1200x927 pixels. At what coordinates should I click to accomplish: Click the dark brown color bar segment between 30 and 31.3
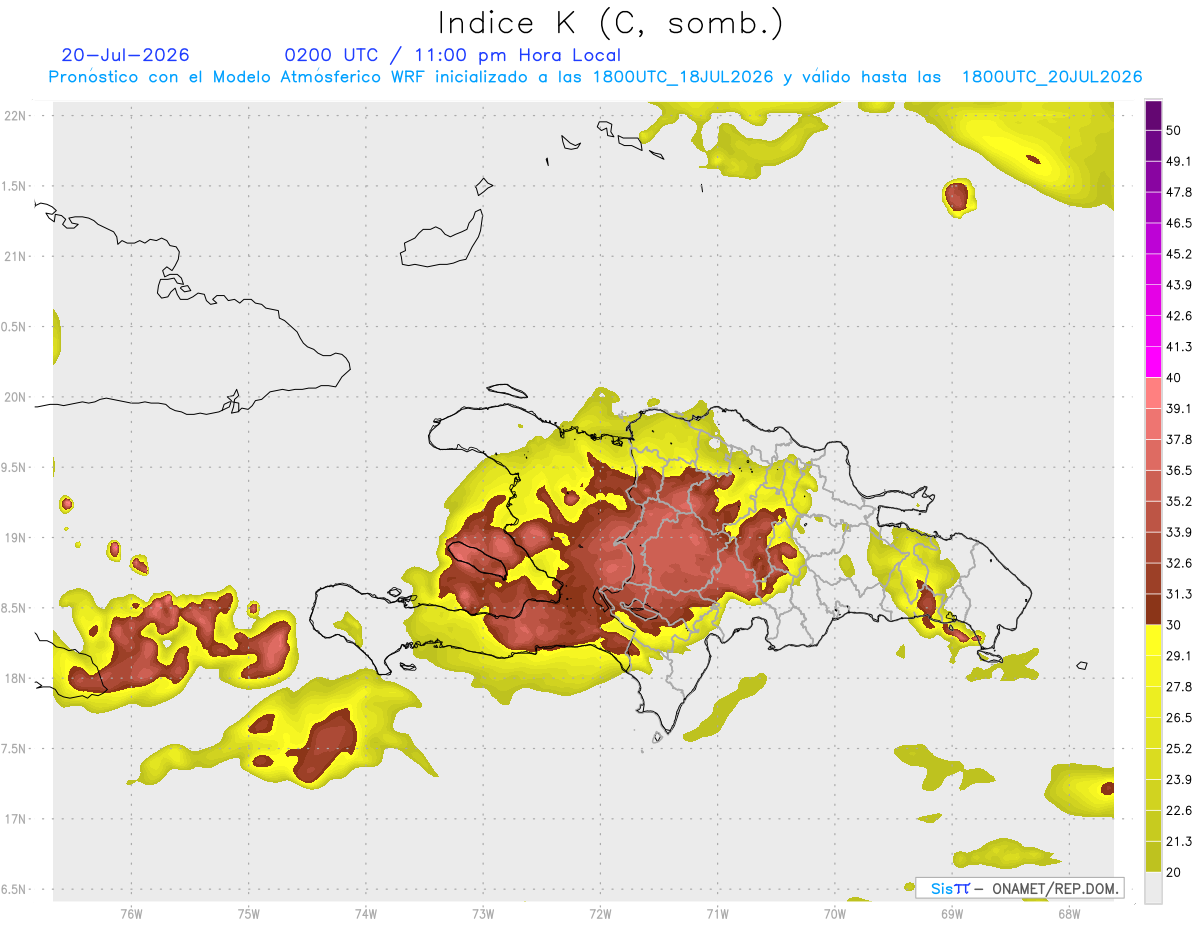(1153, 610)
